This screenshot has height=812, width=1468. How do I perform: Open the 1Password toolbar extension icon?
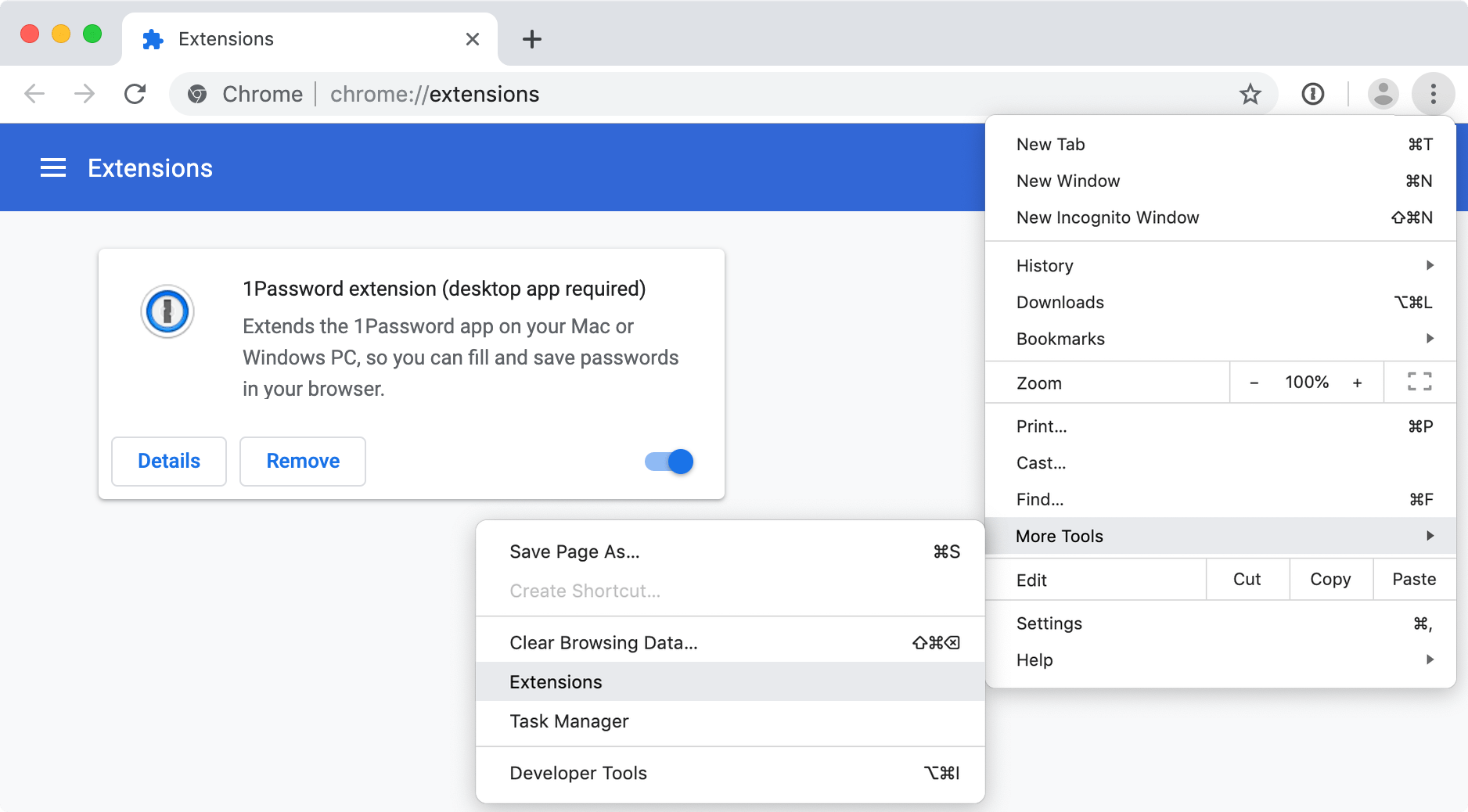1313,94
